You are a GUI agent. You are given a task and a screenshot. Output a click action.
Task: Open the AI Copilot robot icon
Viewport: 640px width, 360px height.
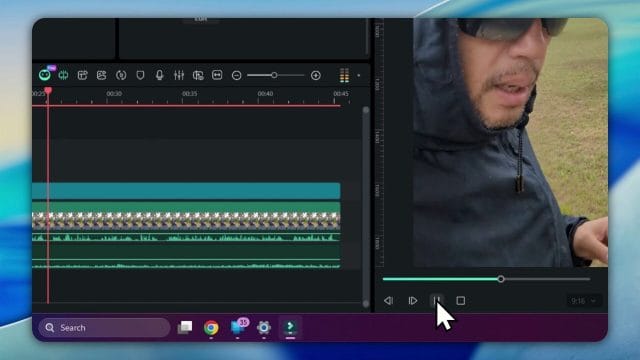point(45,75)
